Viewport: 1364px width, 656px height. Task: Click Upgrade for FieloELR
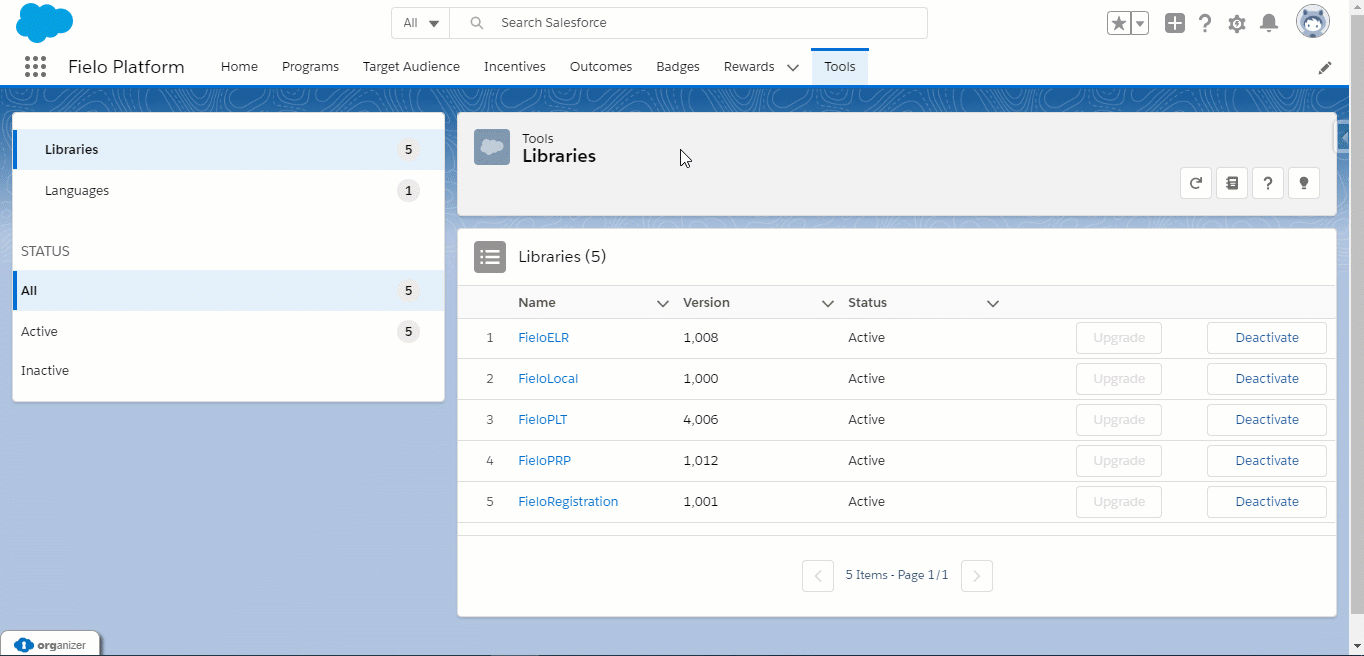1119,338
